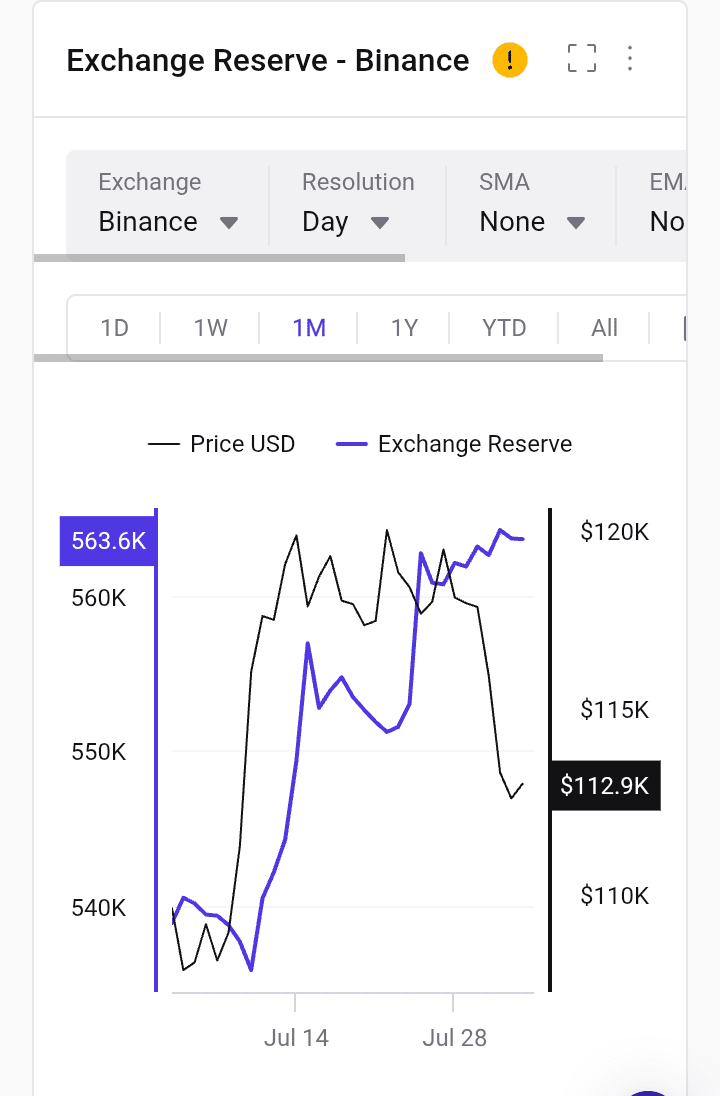720x1096 pixels.
Task: Expand chart to fullscreen view
Action: [x=581, y=58]
